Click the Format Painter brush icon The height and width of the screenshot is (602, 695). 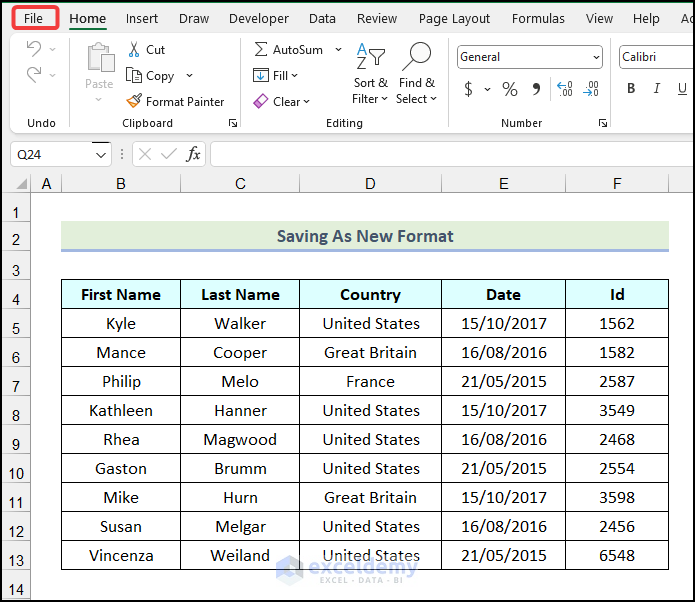coord(135,101)
